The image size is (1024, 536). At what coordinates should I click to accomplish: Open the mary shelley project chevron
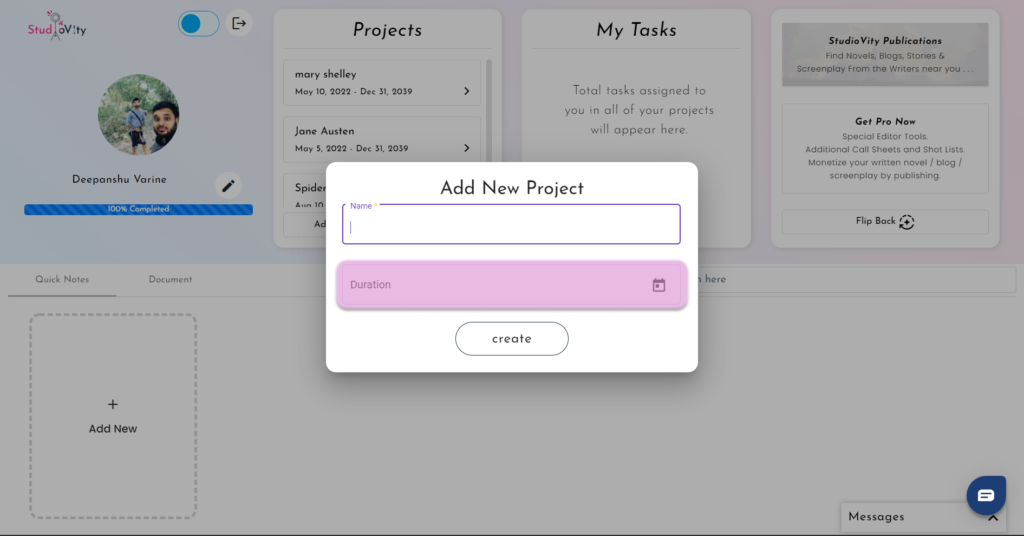click(x=466, y=91)
